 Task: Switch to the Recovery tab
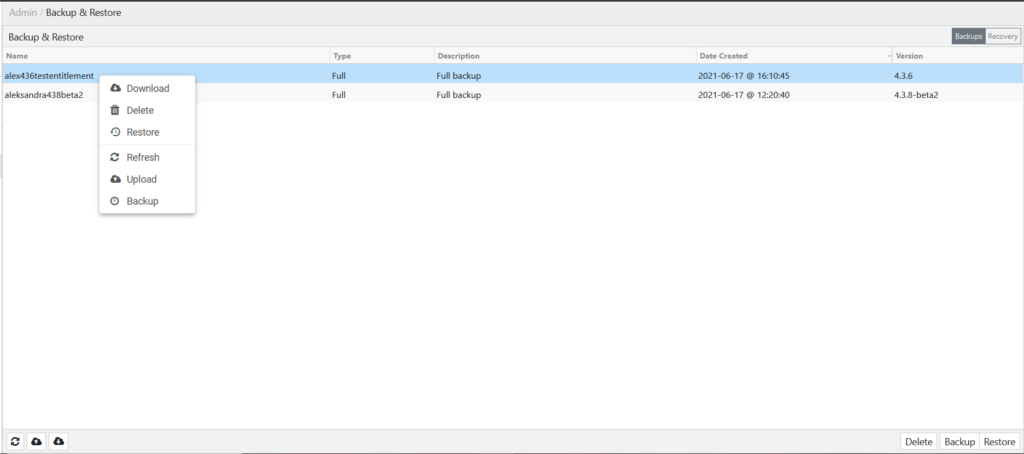point(1002,37)
